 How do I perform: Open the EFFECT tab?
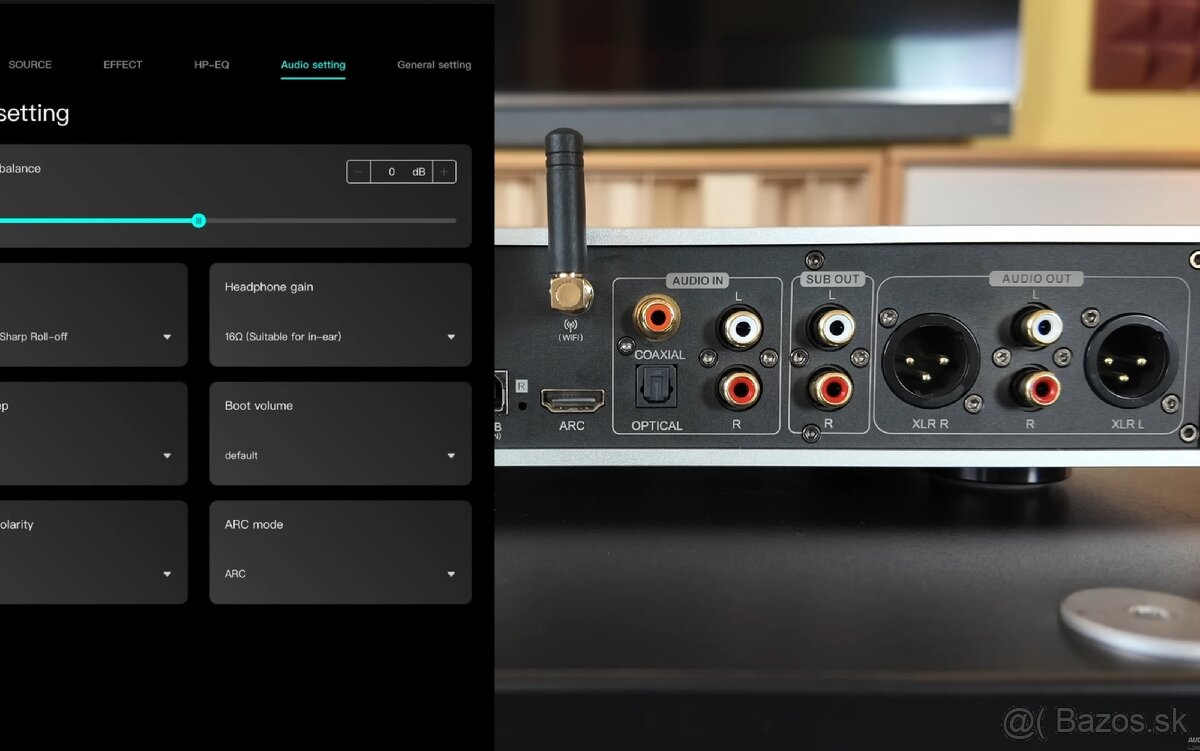tap(123, 65)
